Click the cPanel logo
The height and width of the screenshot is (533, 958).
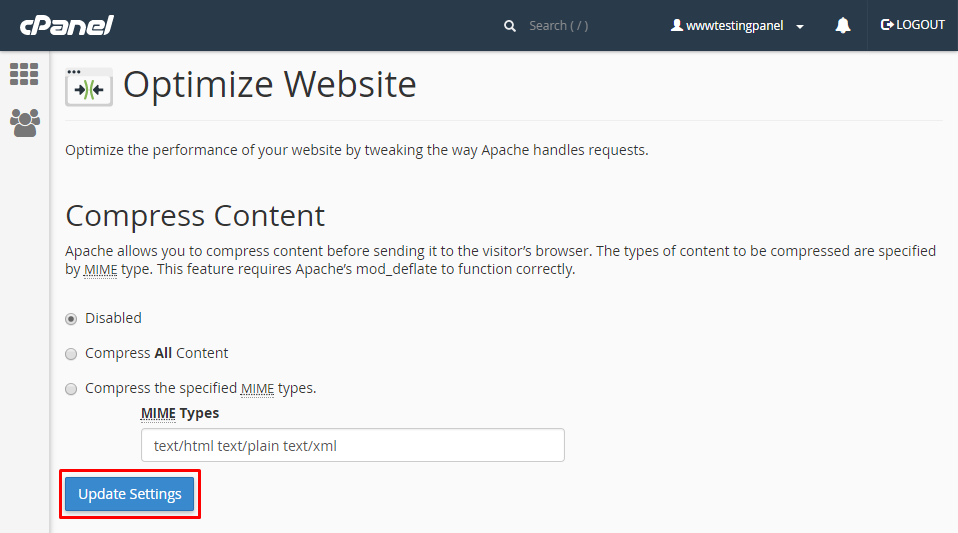click(65, 25)
